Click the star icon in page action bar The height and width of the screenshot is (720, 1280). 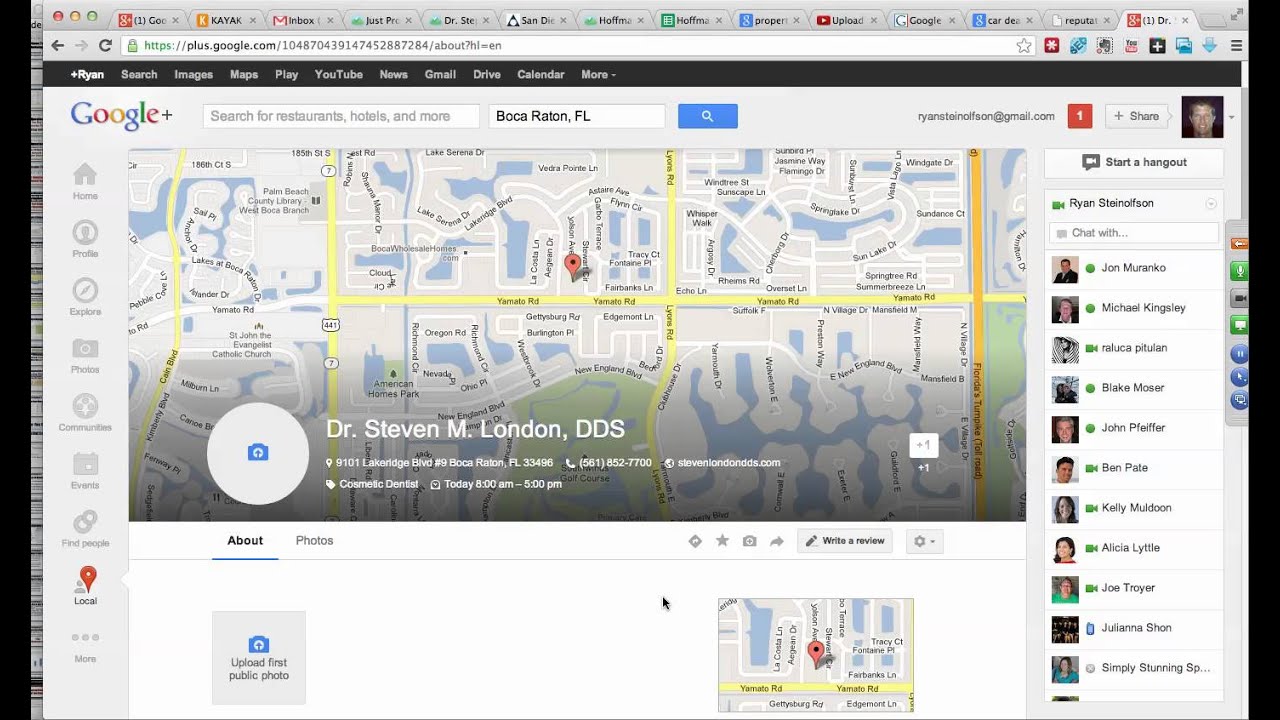click(x=722, y=541)
